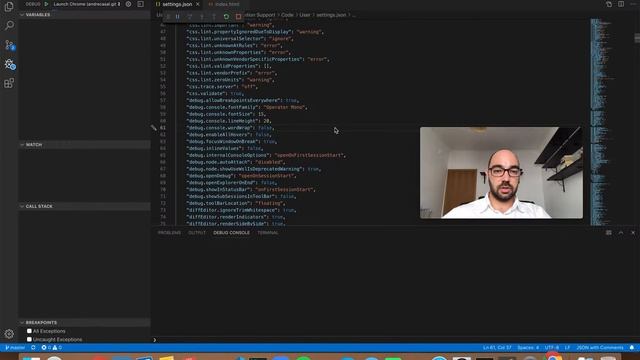Viewport: 640px width, 360px height.
Task: Change encoding via UTF-8 status item
Action: [551, 348]
